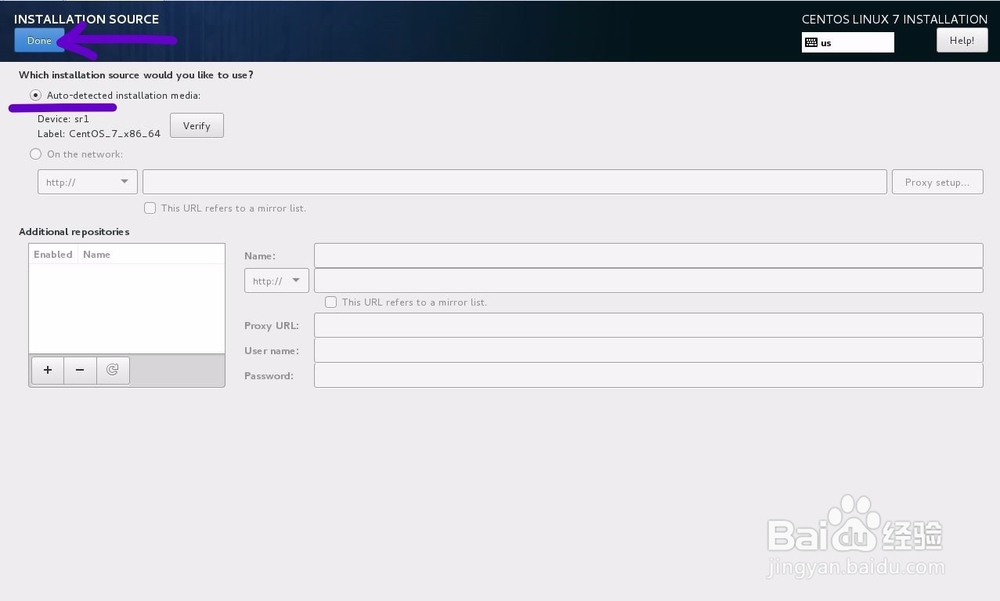1000x601 pixels.
Task: Sort repositories by the Name column
Action: click(96, 254)
